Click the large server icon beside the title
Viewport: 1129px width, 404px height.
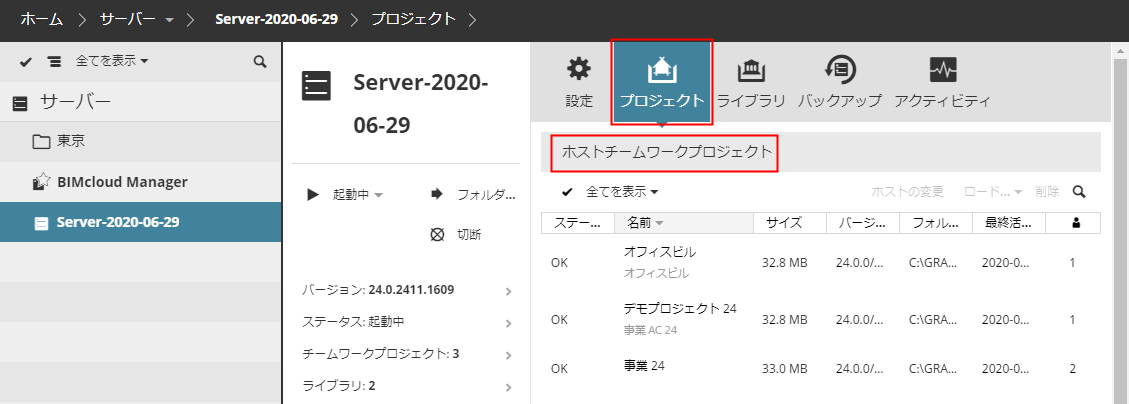click(316, 86)
